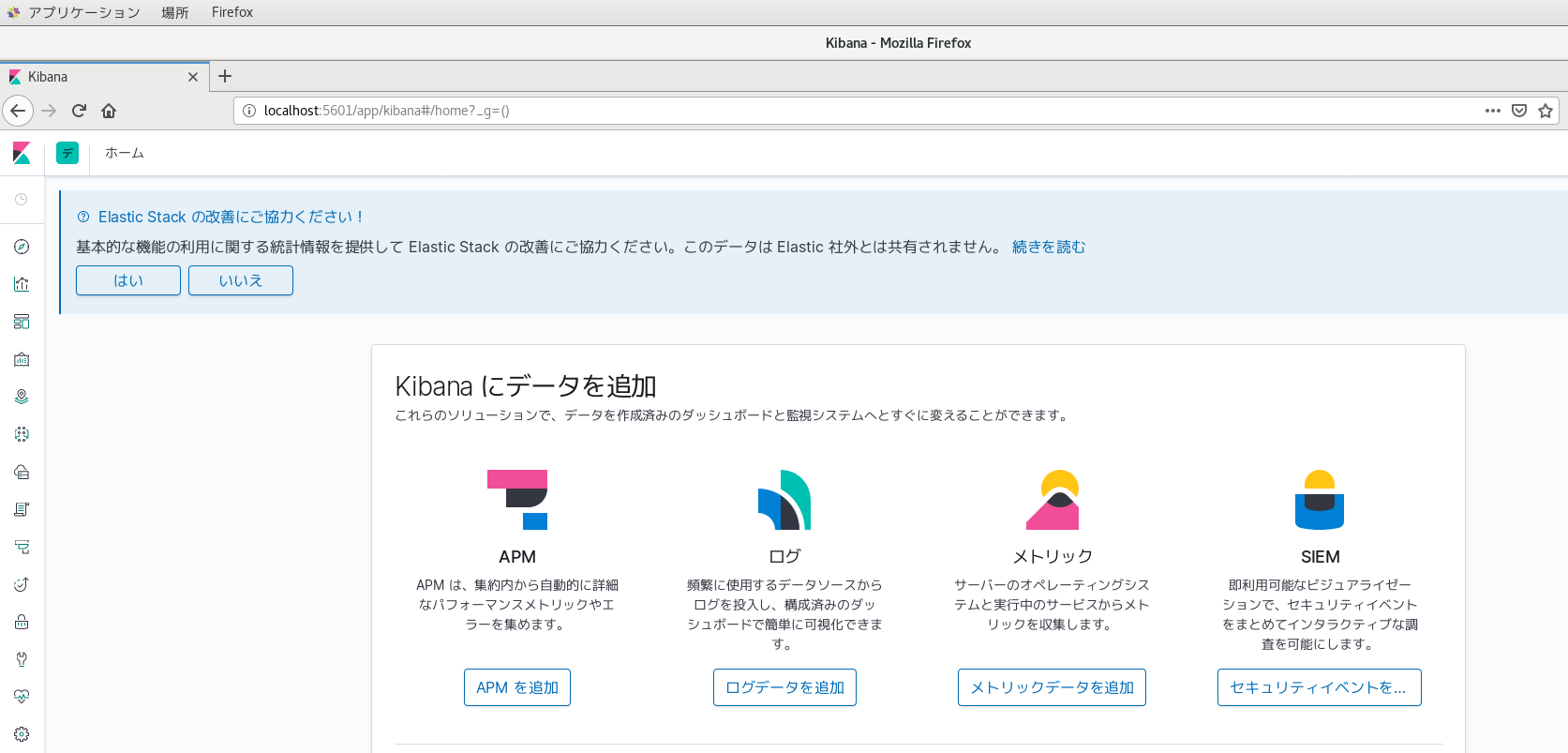This screenshot has width=1568, height=753.
Task: Bookmark this page with the star icon
Action: (1546, 111)
